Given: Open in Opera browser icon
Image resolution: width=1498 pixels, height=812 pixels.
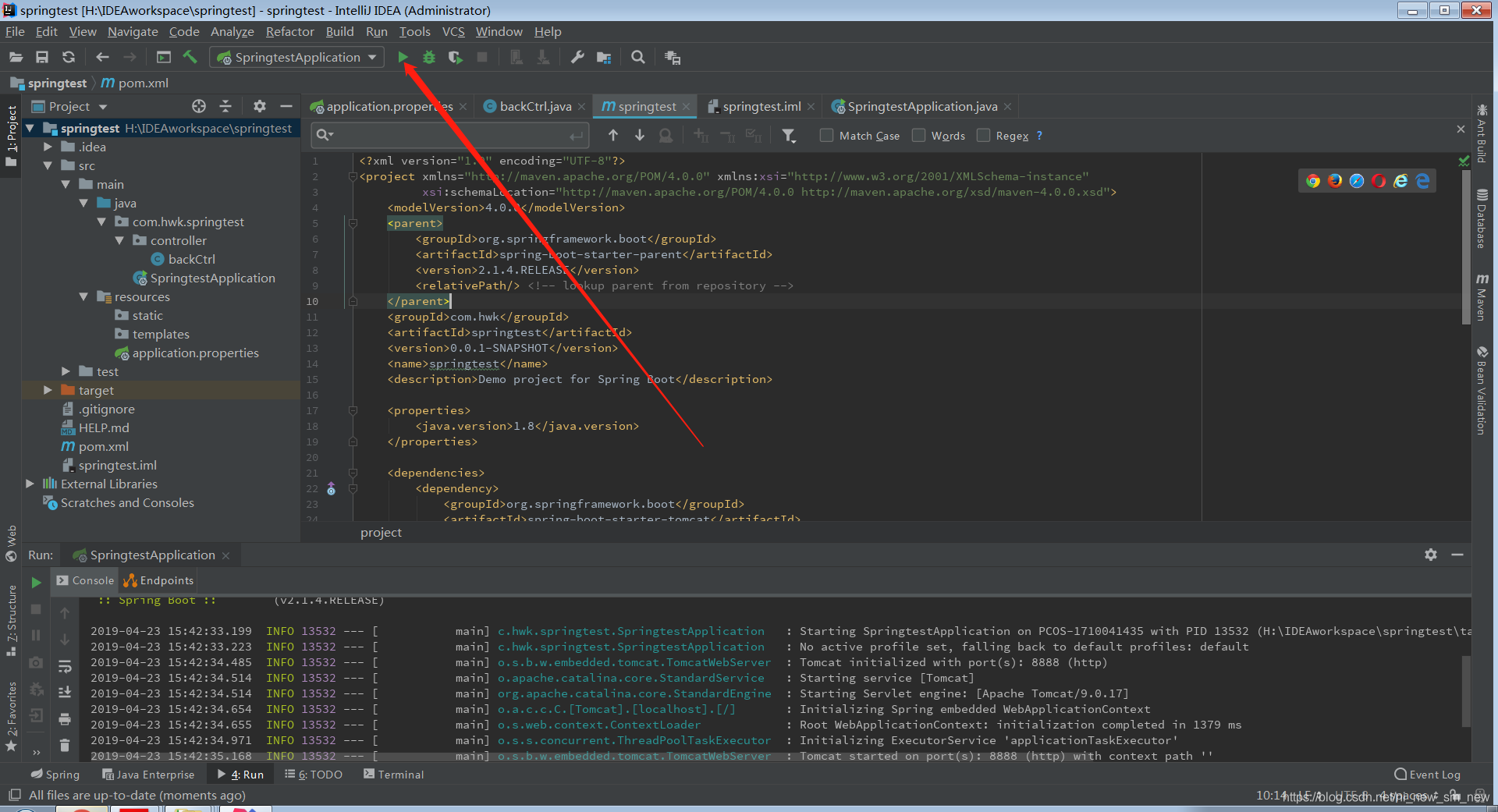Looking at the screenshot, I should tap(1379, 181).
